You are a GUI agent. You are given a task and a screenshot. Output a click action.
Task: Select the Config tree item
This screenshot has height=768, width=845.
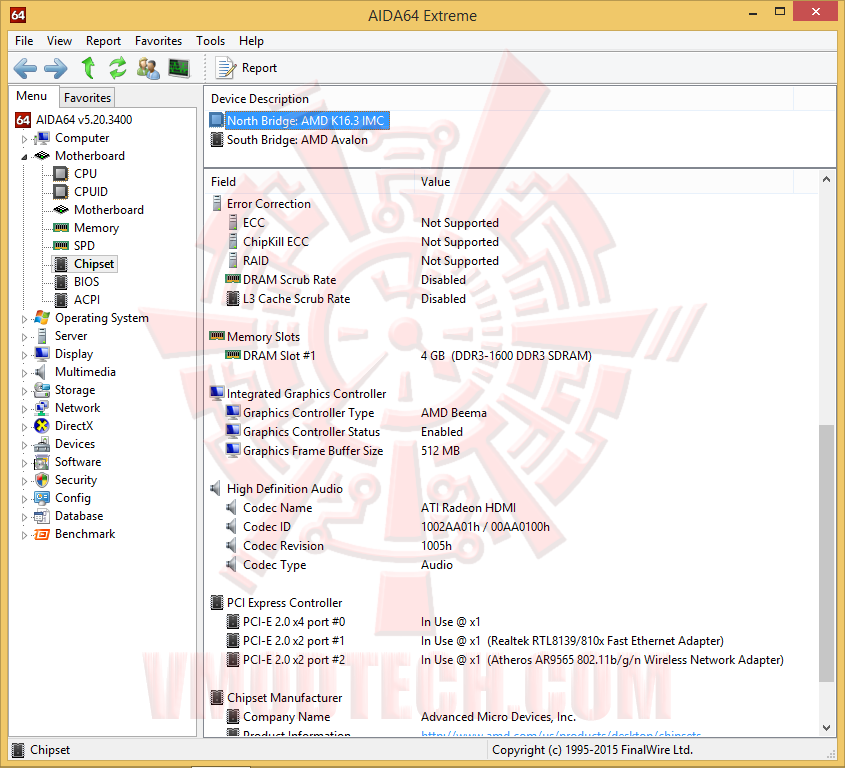(73, 498)
